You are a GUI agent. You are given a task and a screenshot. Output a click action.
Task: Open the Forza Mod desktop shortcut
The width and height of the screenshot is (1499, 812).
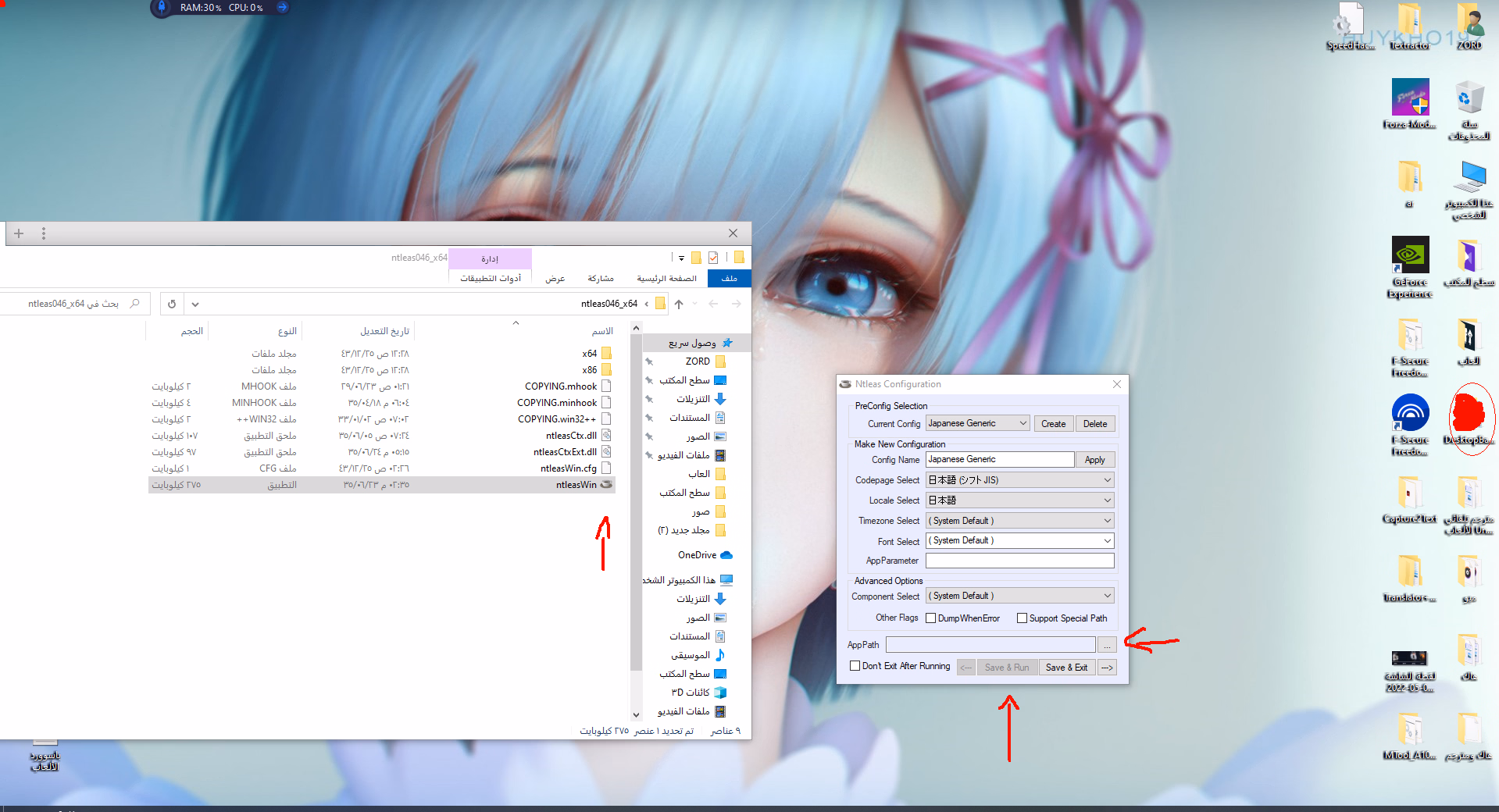[1410, 99]
